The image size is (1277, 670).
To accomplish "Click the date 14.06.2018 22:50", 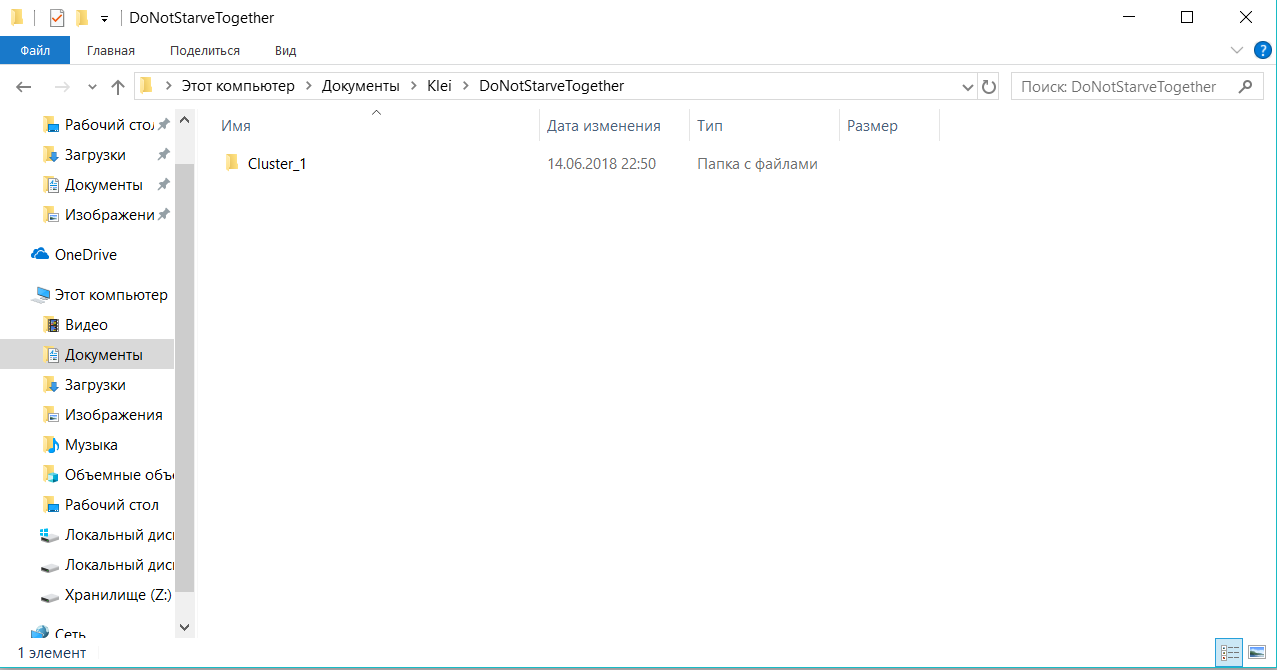I will 601,163.
